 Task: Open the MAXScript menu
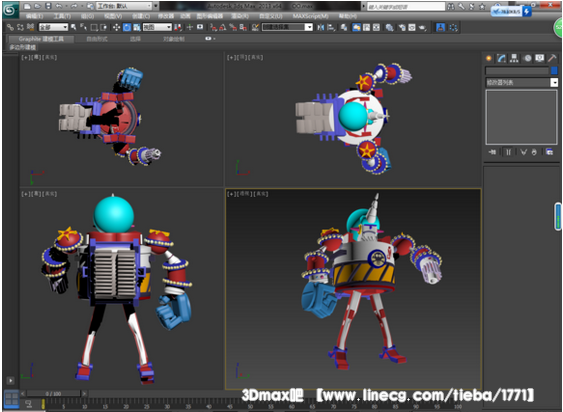point(310,16)
